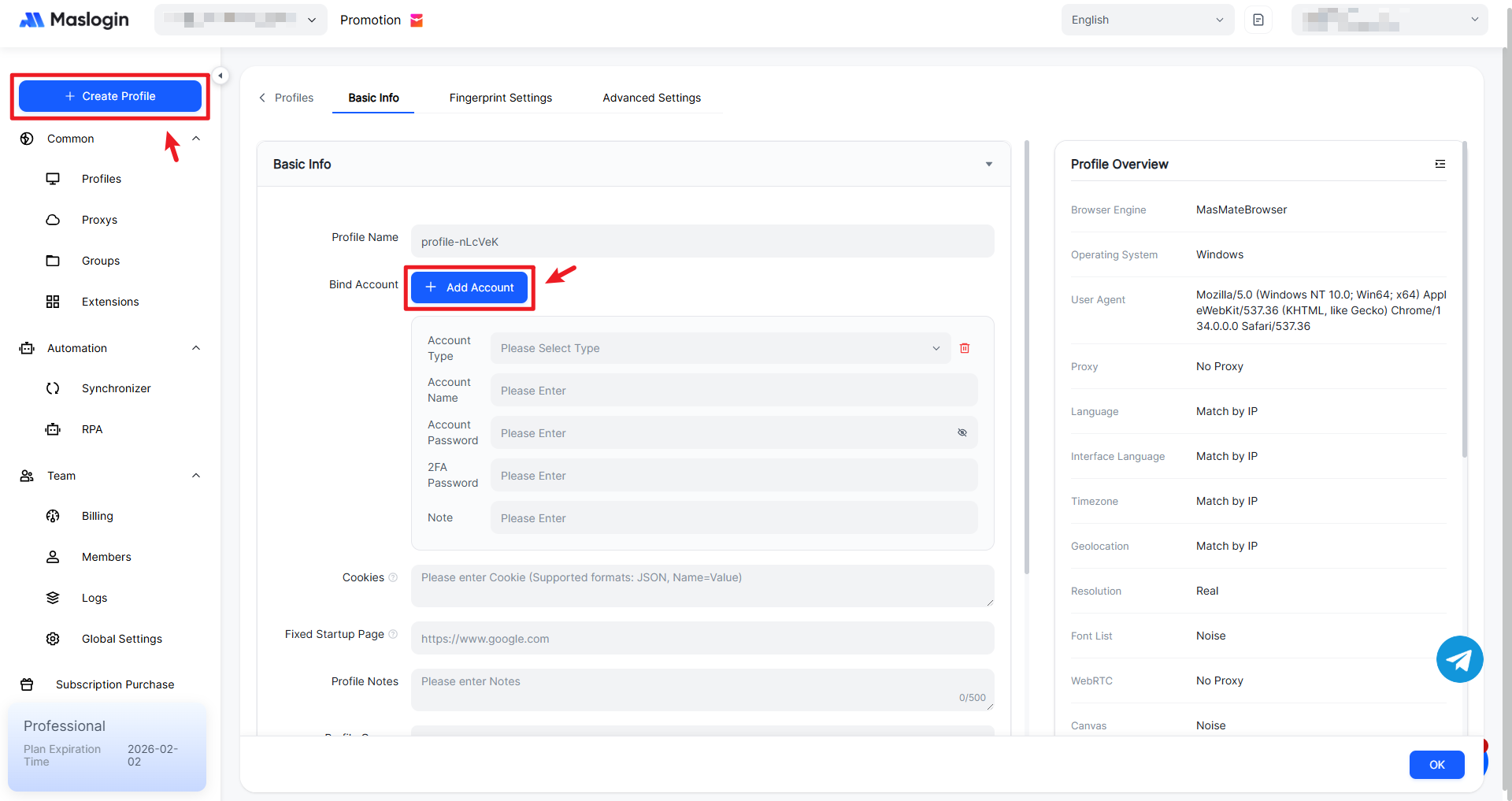Image resolution: width=1512 pixels, height=801 pixels.
Task: Open the Telegram support chat bubble
Action: pyautogui.click(x=1459, y=659)
